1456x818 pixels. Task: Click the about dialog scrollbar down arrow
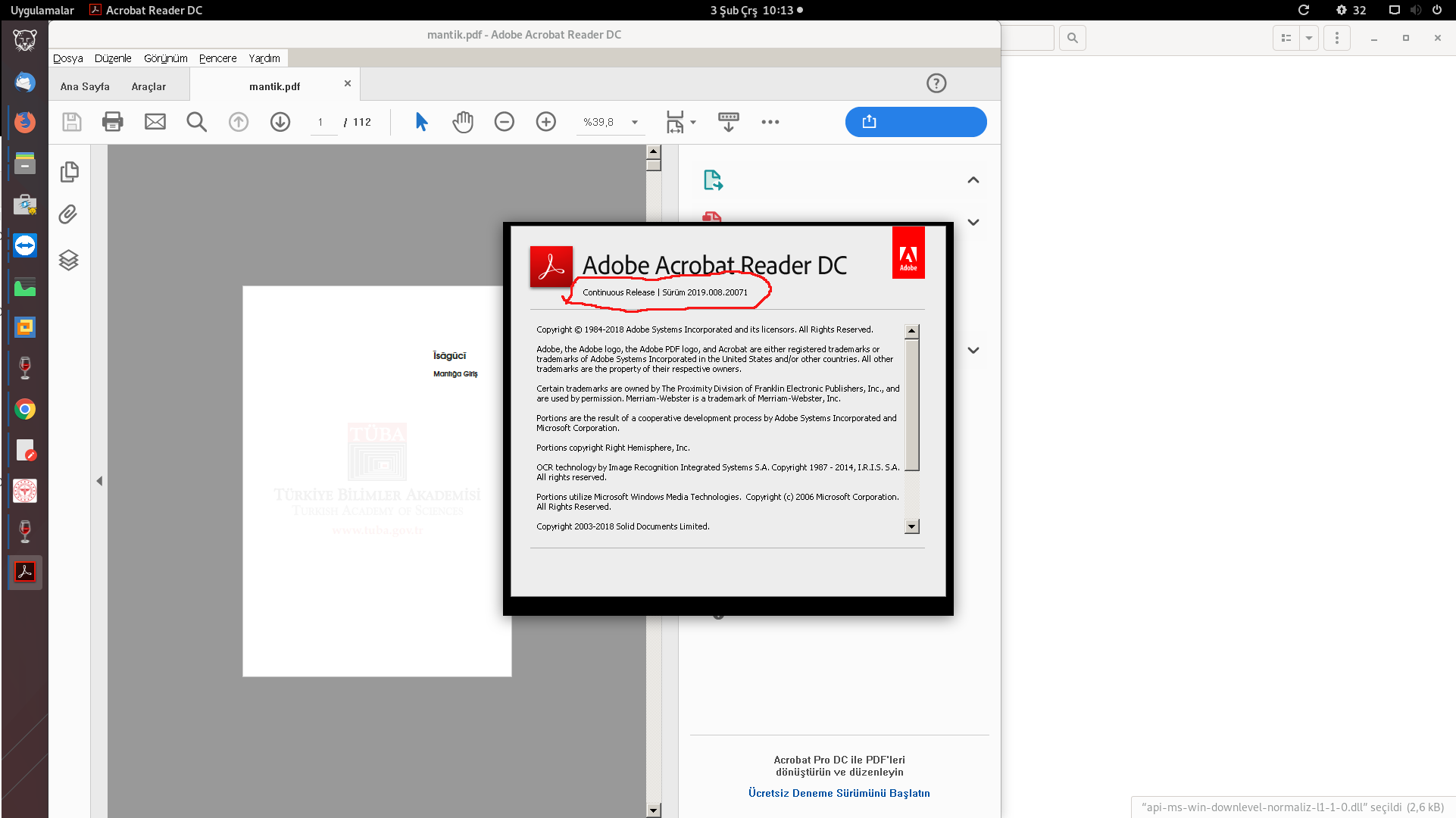coord(912,526)
